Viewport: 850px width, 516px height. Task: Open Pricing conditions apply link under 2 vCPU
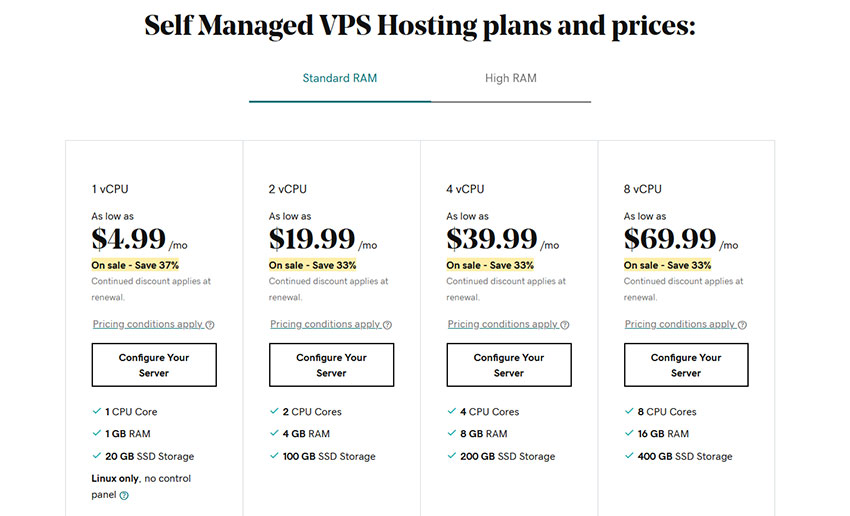tap(325, 324)
